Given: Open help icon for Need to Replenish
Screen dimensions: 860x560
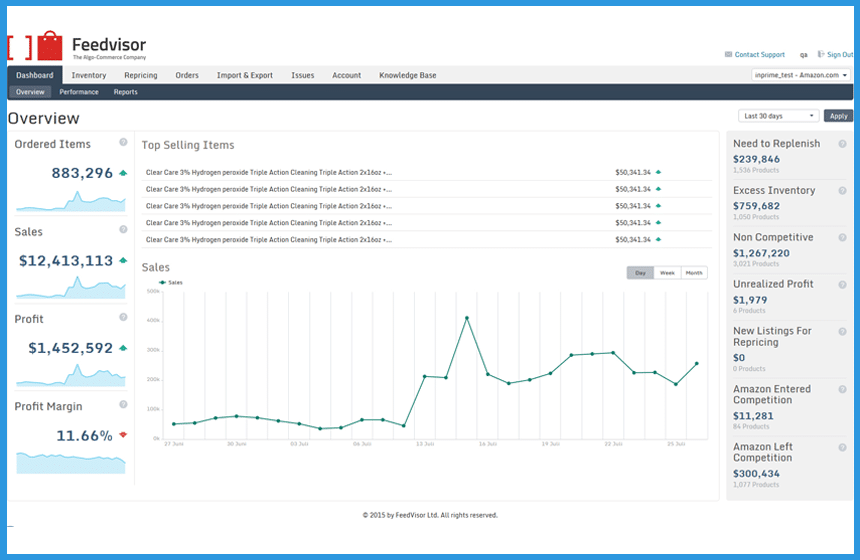Looking at the screenshot, I should click(x=842, y=144).
